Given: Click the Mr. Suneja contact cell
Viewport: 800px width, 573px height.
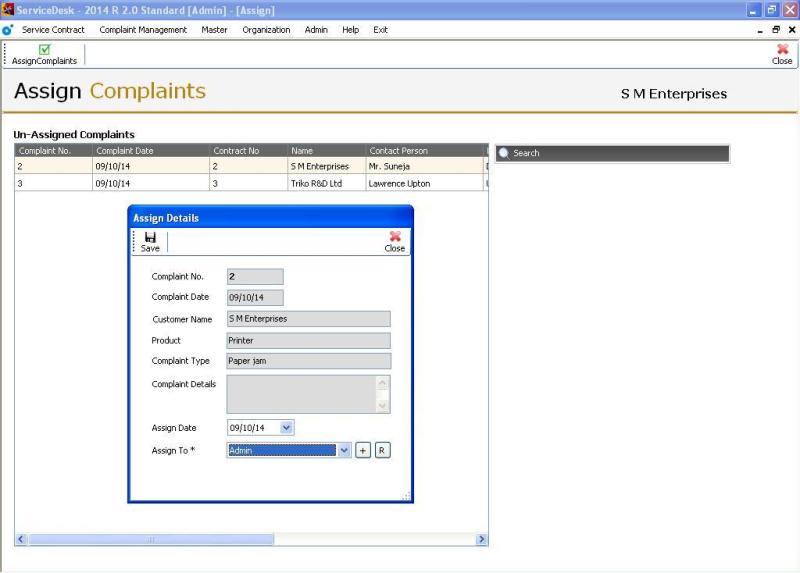Looking at the screenshot, I should tap(424, 166).
